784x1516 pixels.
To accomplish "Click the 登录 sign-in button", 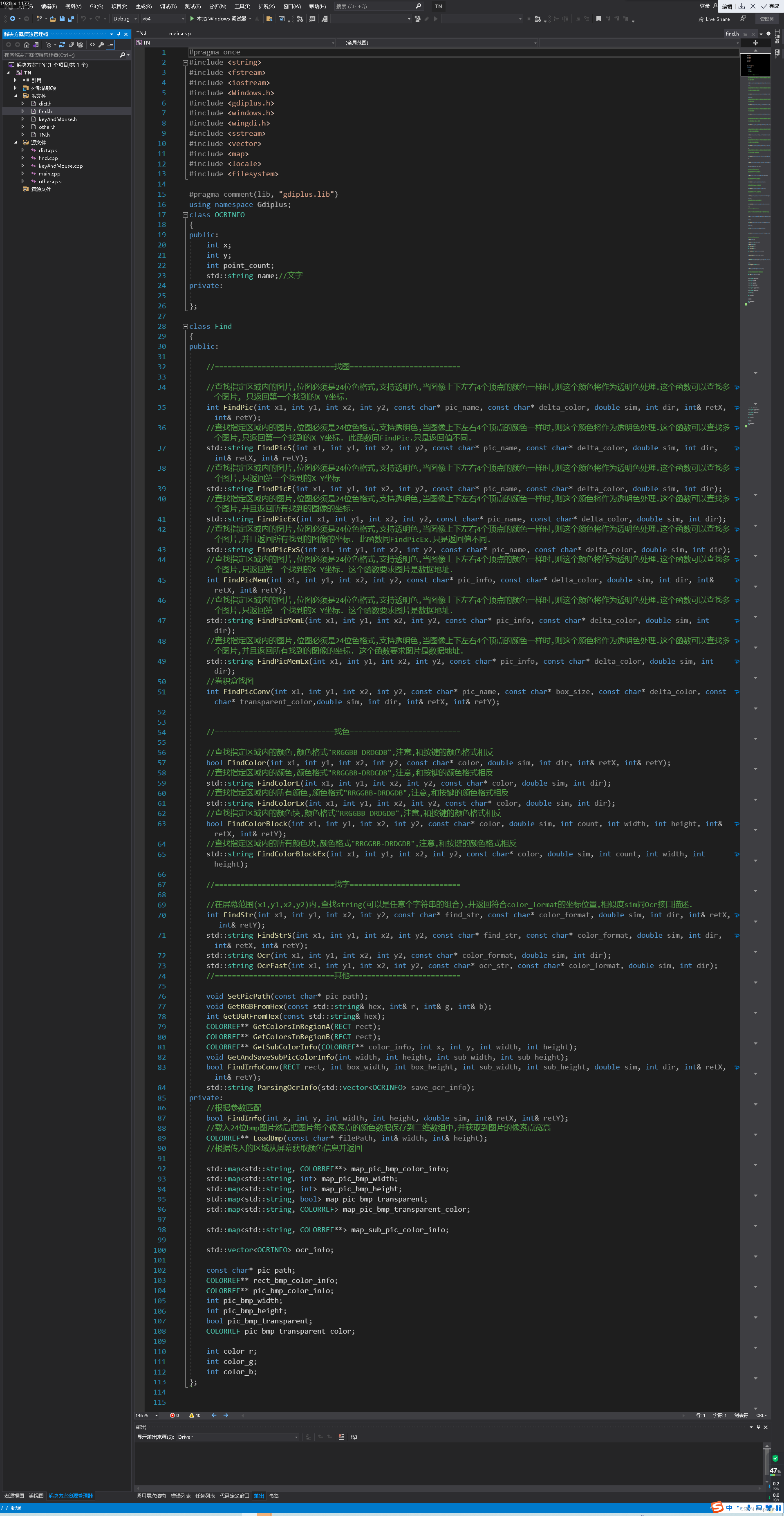I will (704, 7).
